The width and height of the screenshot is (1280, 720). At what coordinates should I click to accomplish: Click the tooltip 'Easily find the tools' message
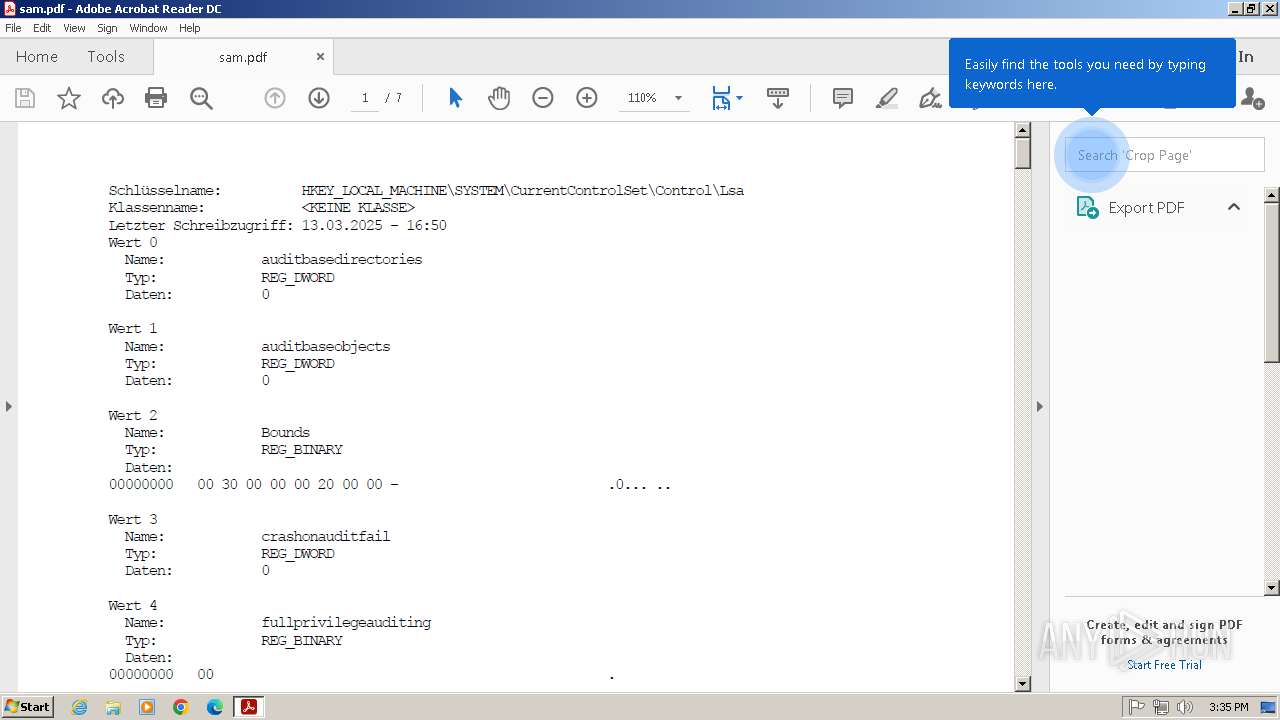click(1092, 74)
